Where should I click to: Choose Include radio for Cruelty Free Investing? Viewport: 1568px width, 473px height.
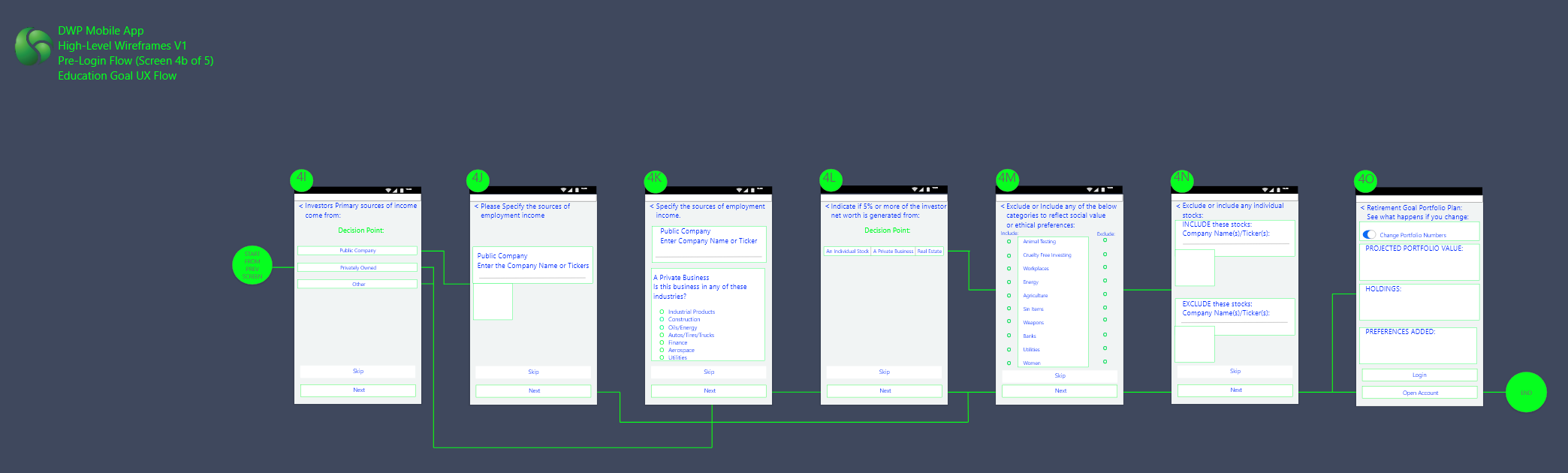click(x=1009, y=255)
